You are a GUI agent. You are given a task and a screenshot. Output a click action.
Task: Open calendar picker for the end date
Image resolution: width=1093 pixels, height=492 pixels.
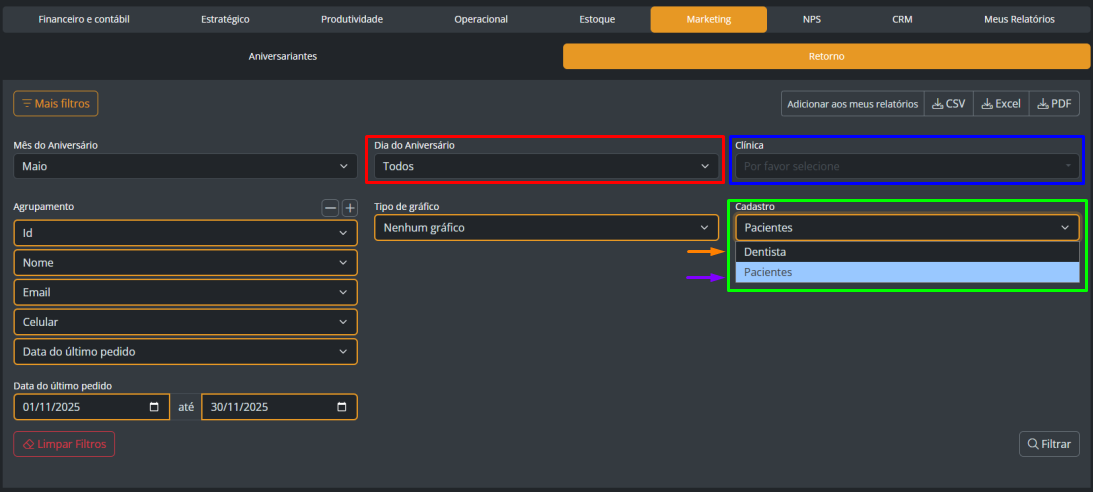point(342,407)
